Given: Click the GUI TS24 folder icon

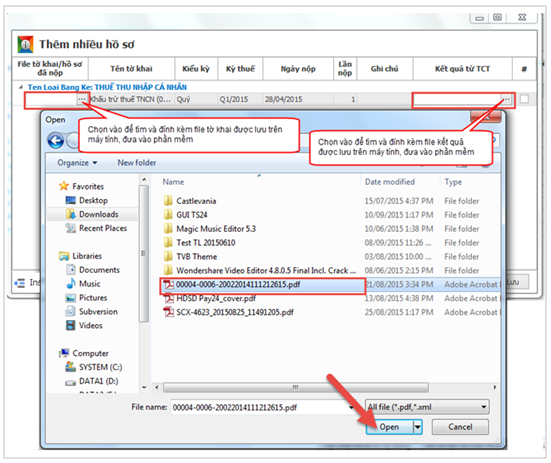Looking at the screenshot, I should pos(168,215).
